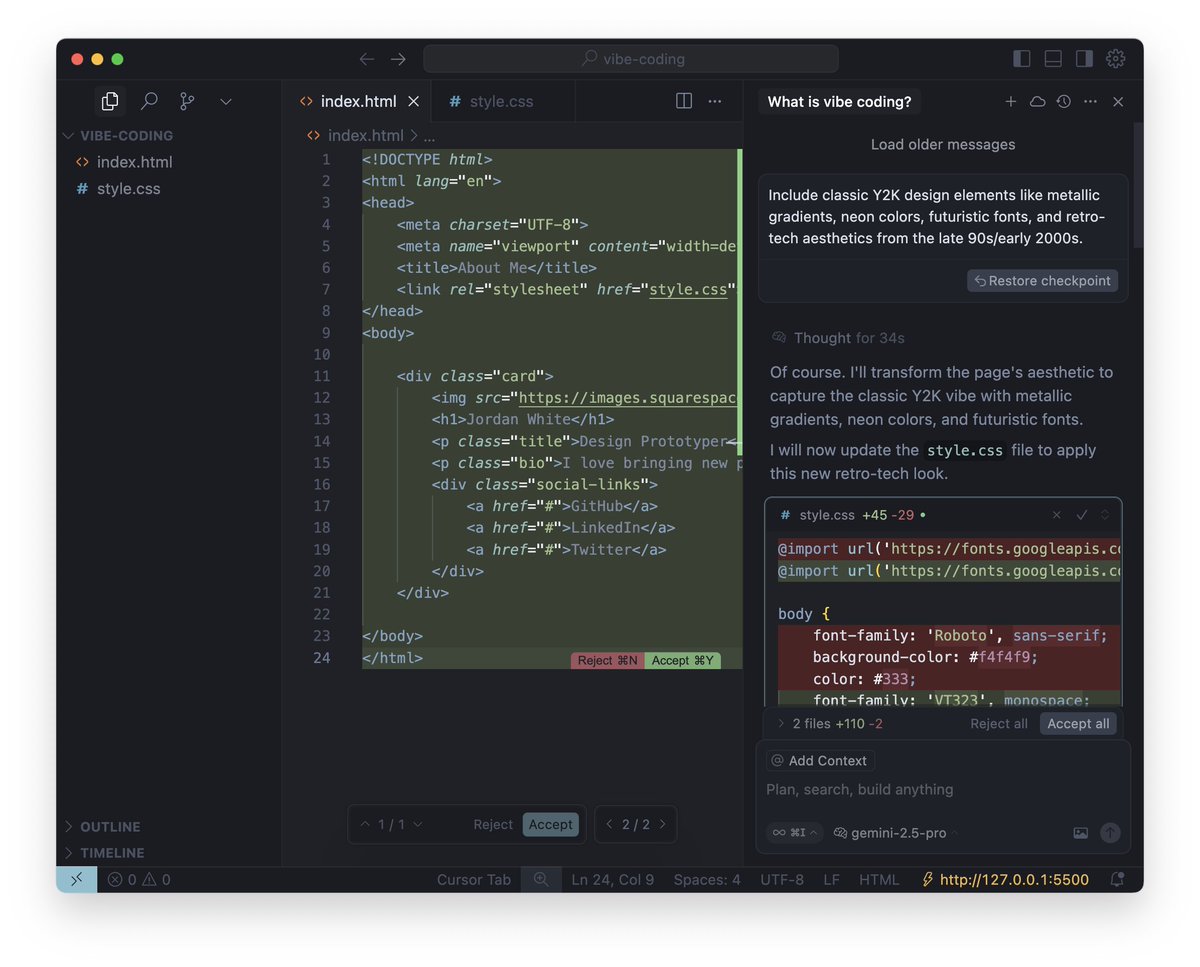Open editor more actions ellipsis

pyautogui.click(x=715, y=101)
